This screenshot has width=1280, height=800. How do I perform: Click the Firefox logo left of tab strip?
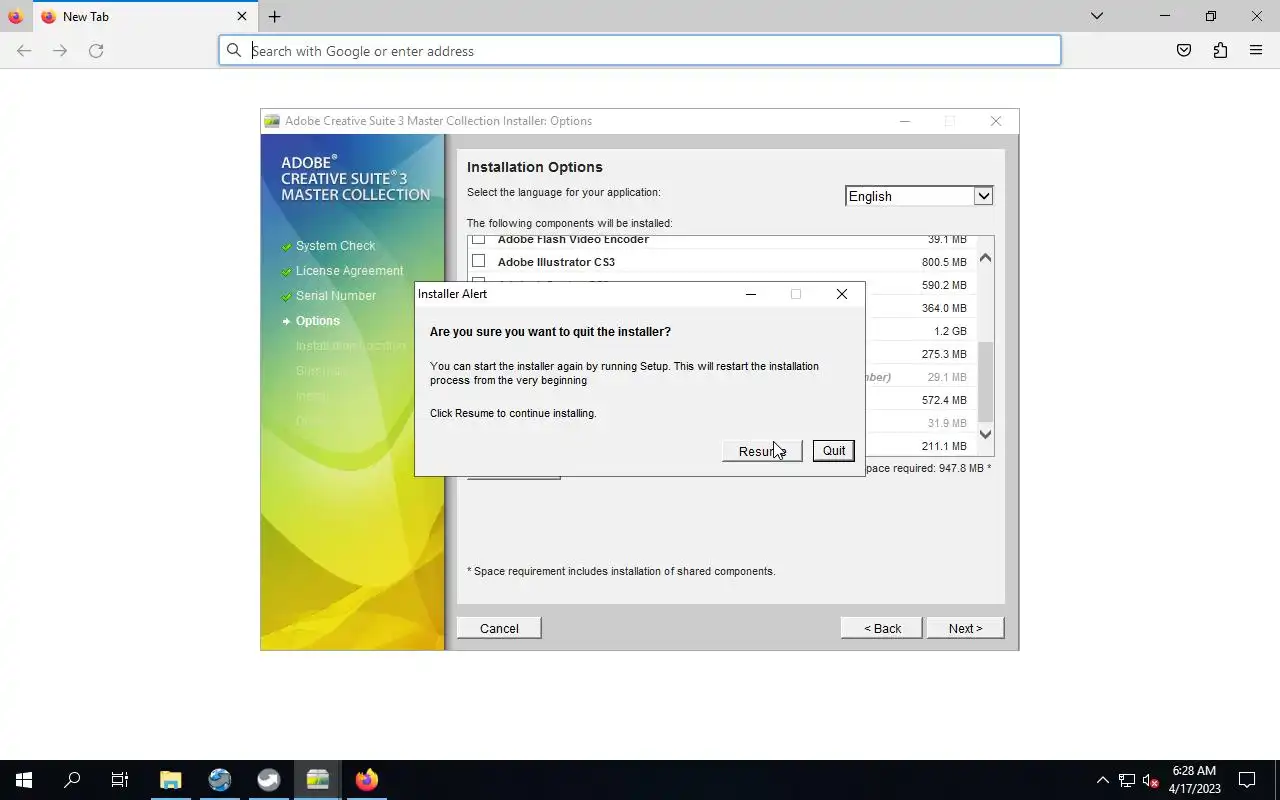coord(15,17)
